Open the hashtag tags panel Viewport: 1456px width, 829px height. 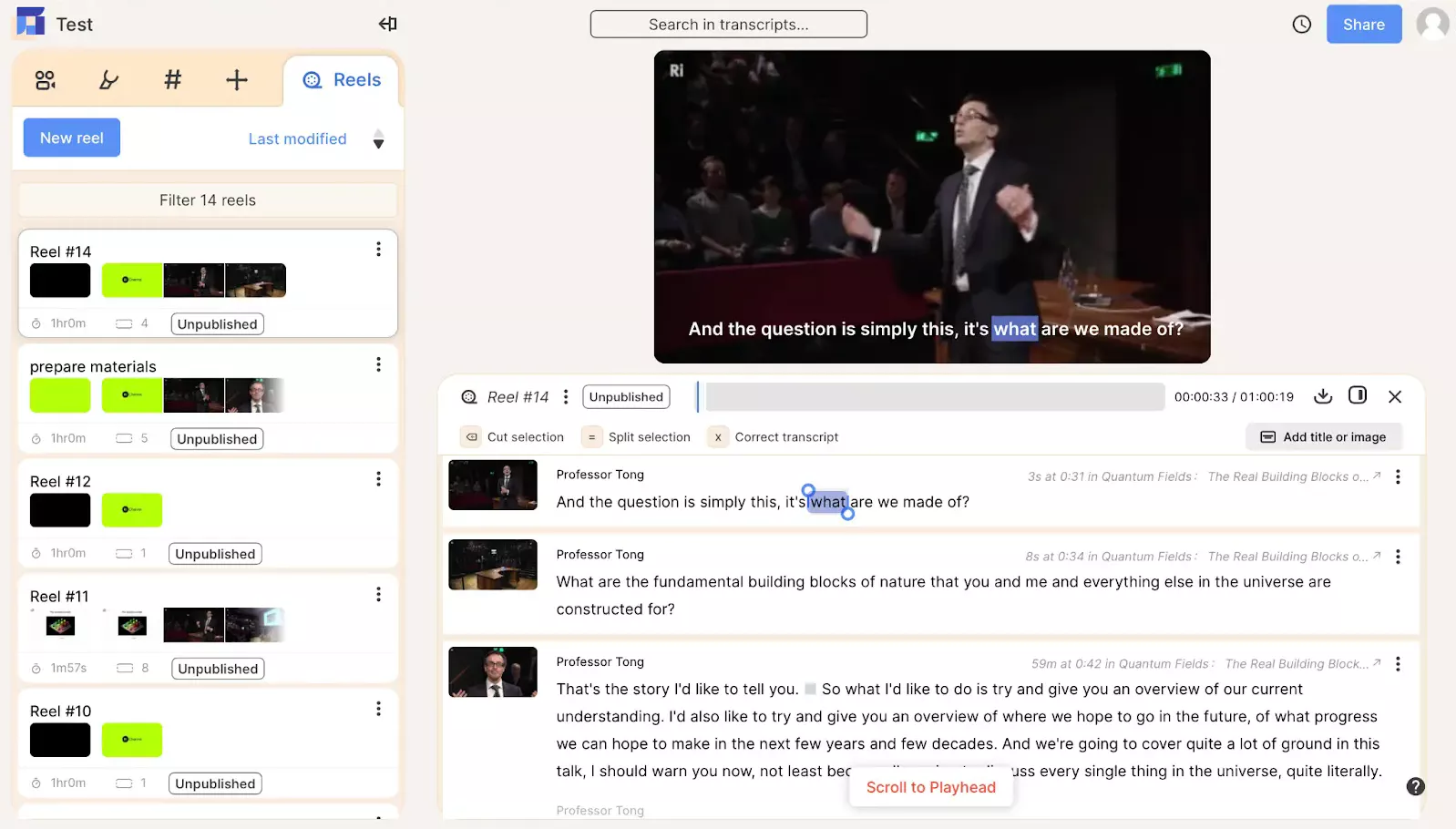172,80
